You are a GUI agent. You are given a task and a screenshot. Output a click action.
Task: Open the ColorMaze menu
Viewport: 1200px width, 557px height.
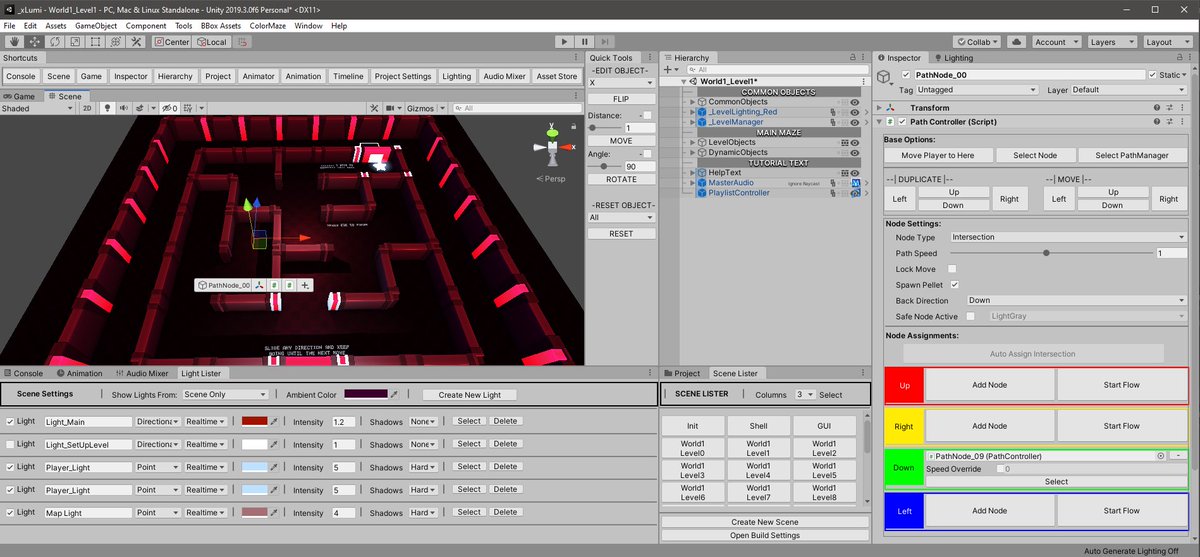pyautogui.click(x=267, y=25)
